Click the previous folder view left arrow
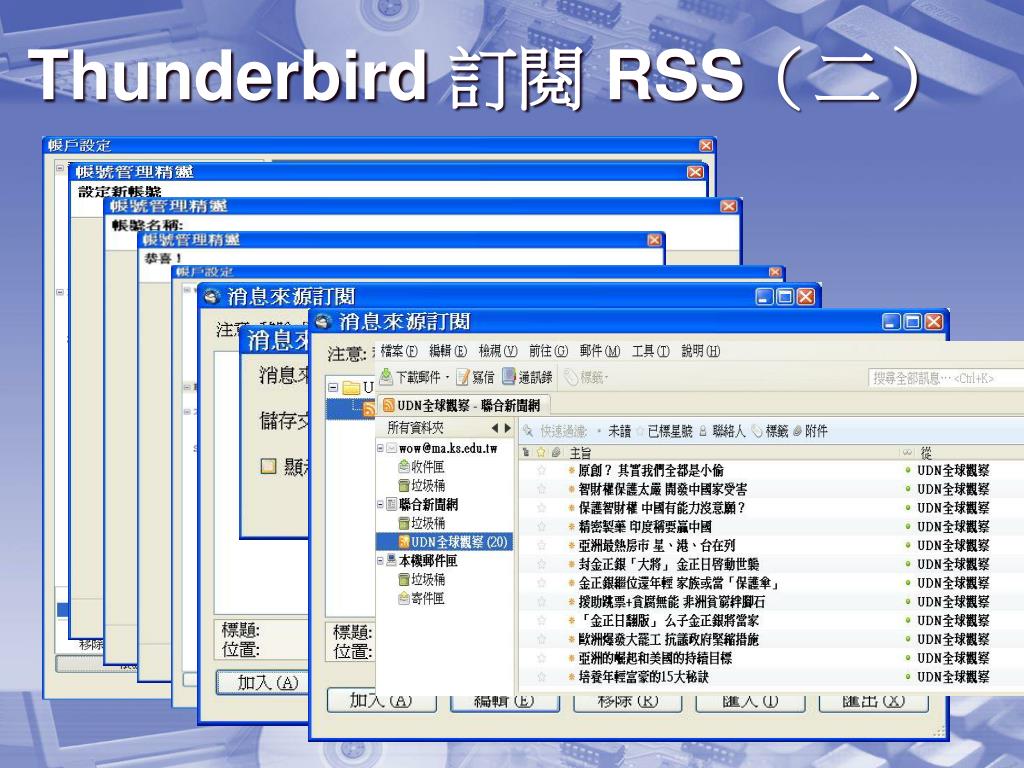The width and height of the screenshot is (1024, 768). (x=495, y=428)
